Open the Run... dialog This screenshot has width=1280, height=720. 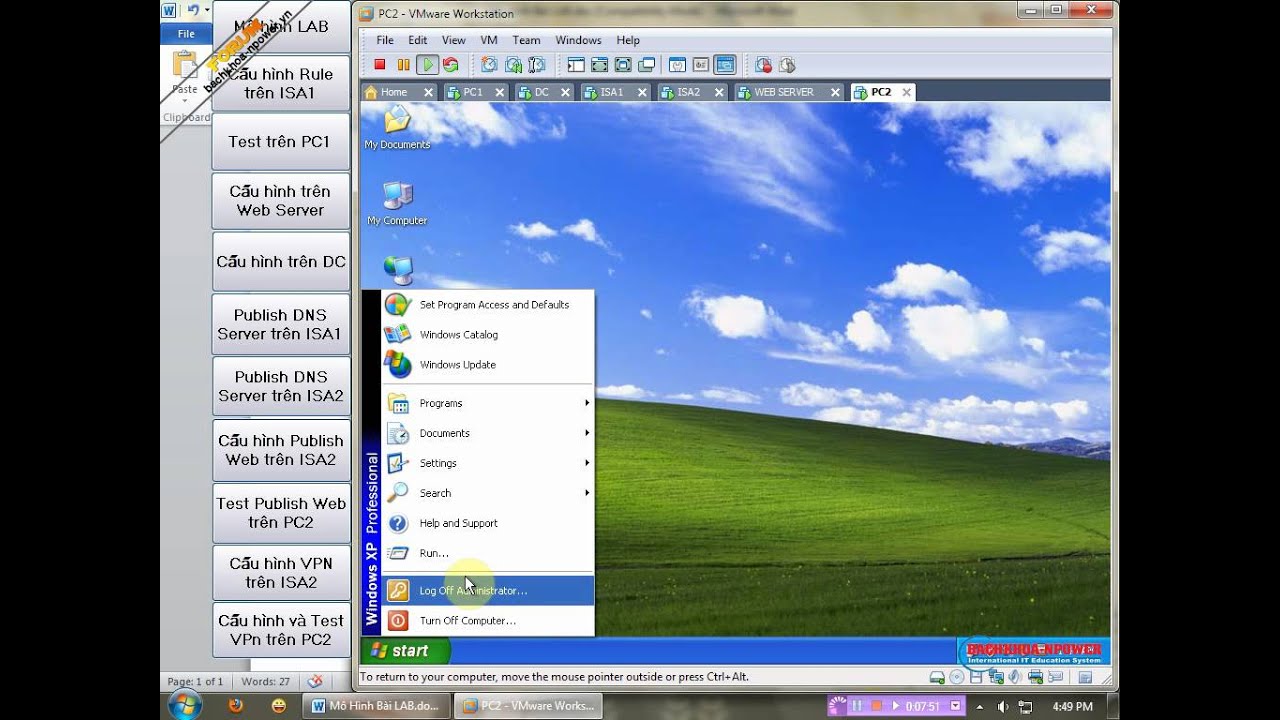pos(488,553)
